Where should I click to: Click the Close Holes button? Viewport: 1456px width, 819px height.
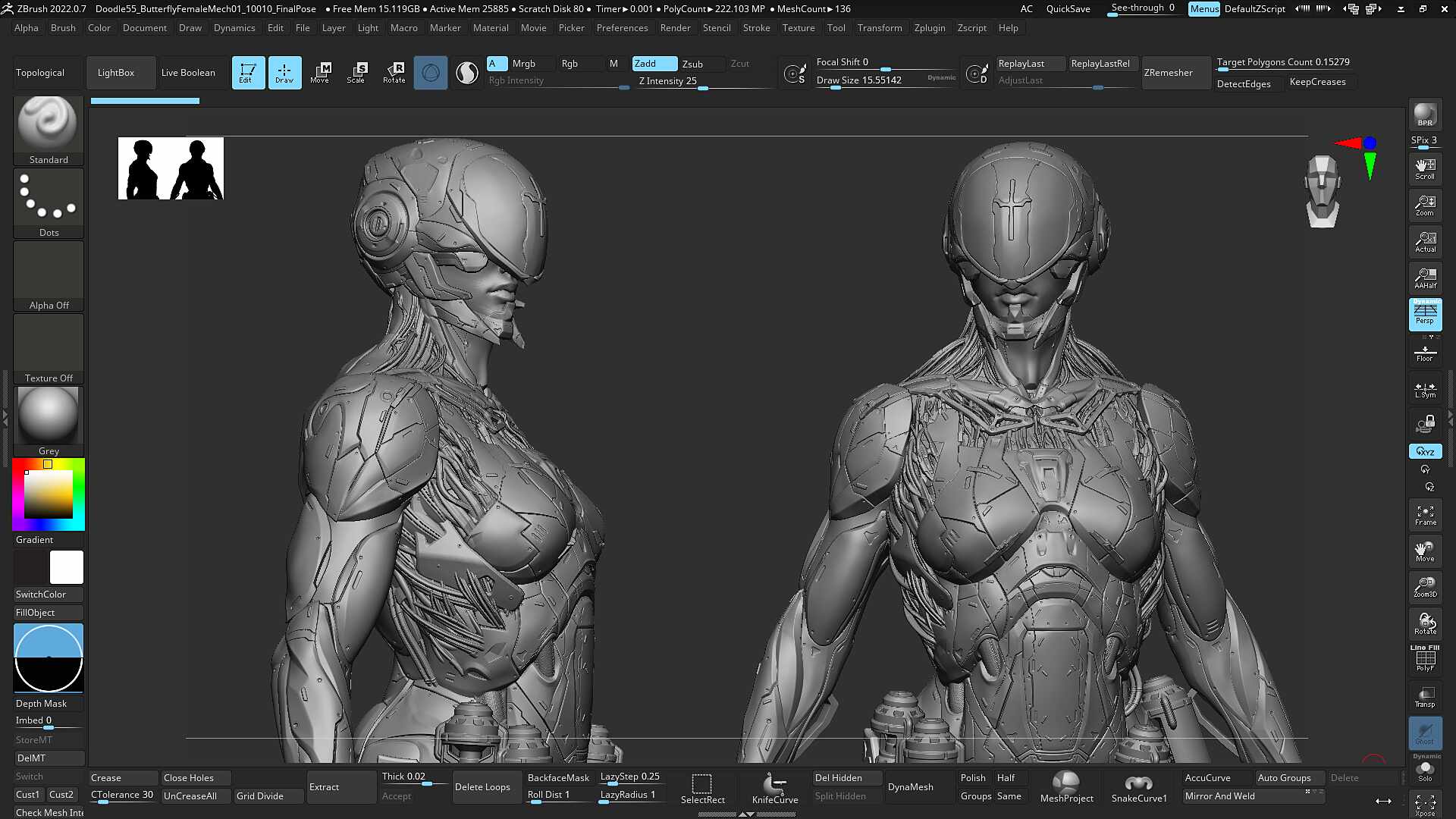[196, 778]
